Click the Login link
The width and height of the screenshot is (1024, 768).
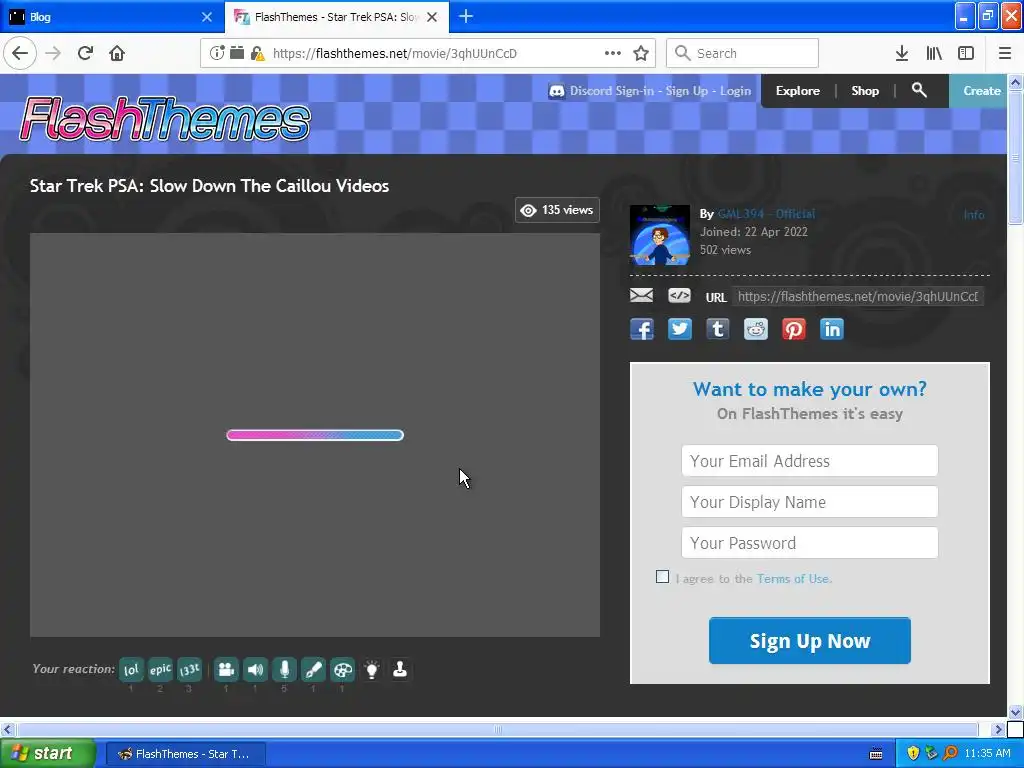[x=735, y=91]
